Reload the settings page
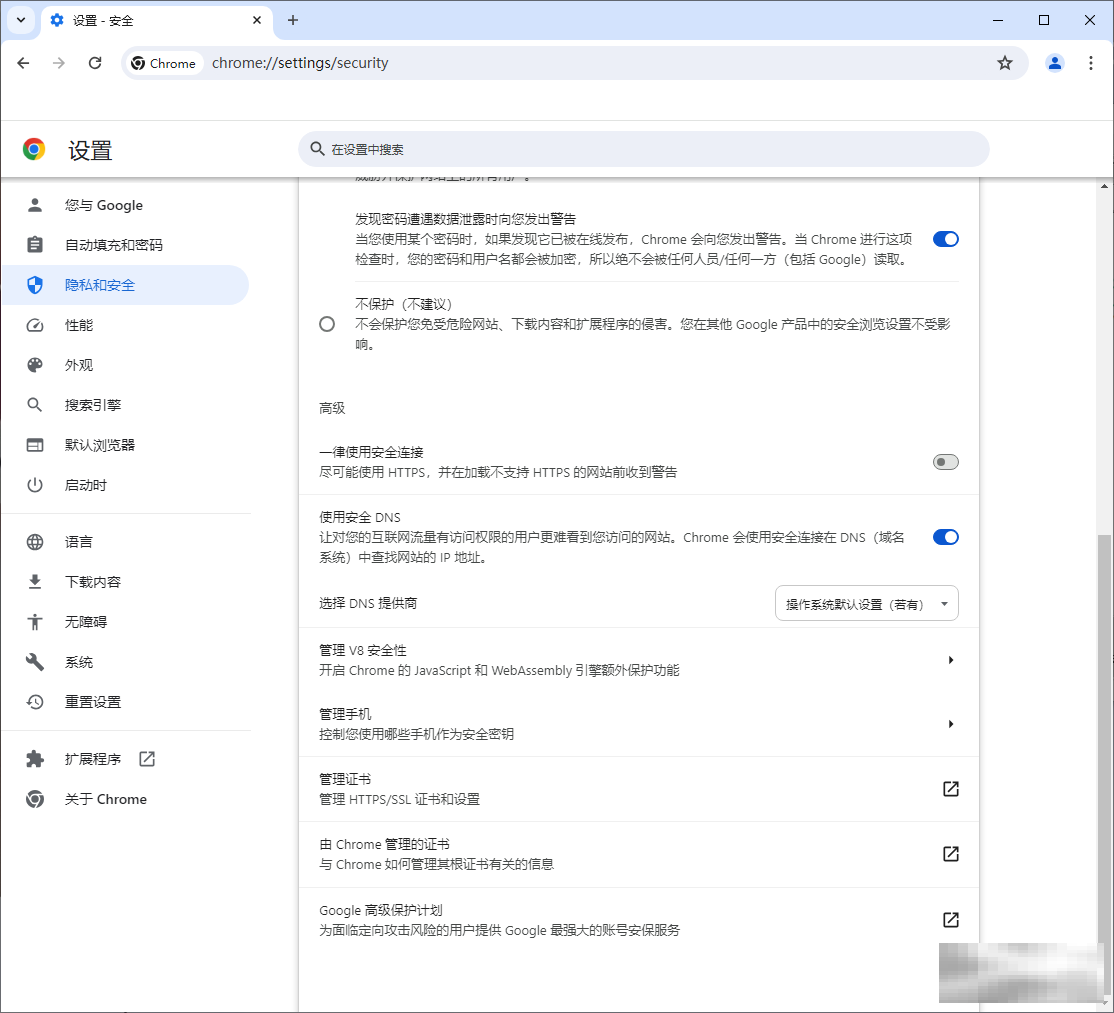 point(95,63)
